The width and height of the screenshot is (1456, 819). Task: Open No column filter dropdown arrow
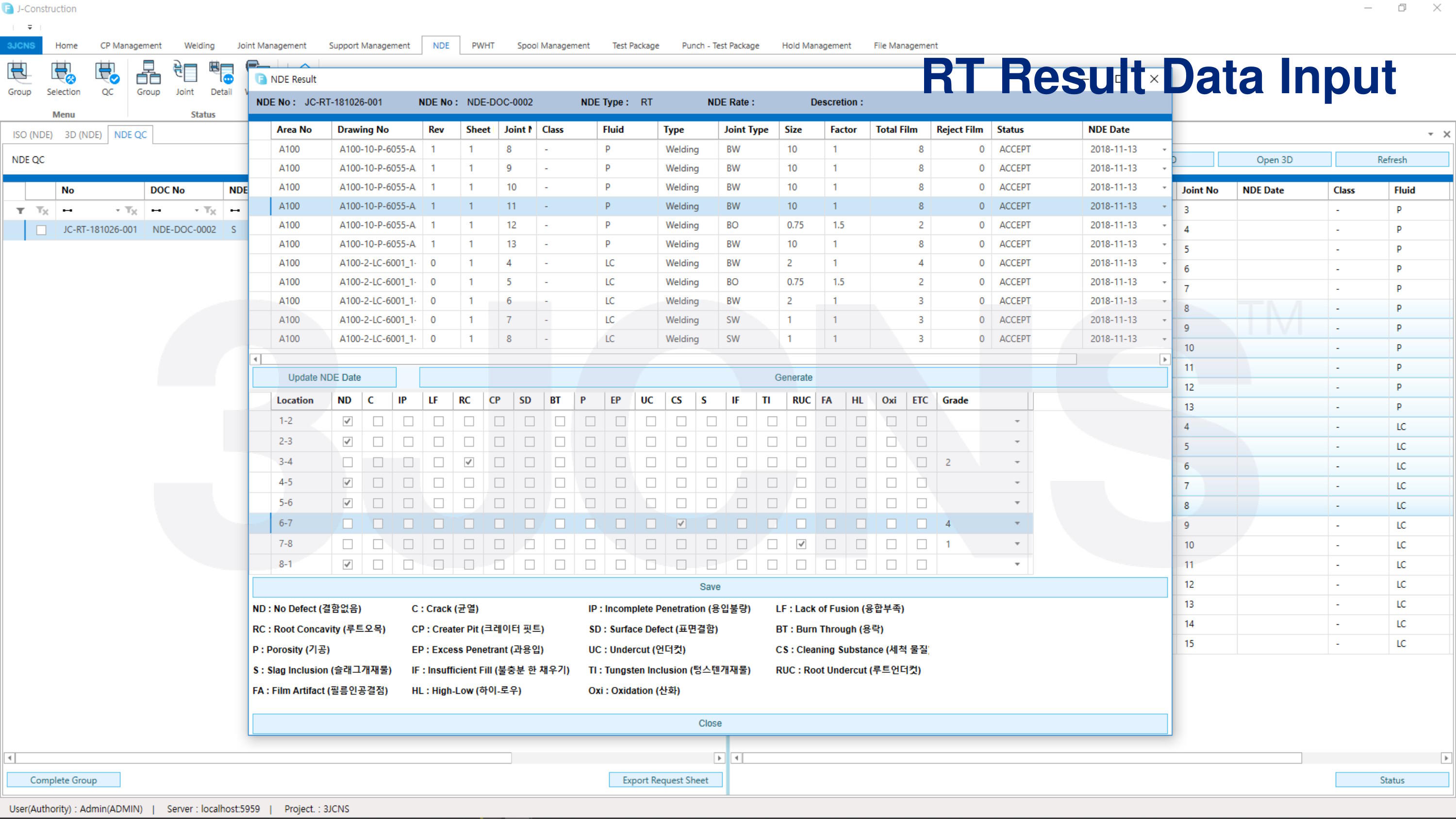pos(117,211)
